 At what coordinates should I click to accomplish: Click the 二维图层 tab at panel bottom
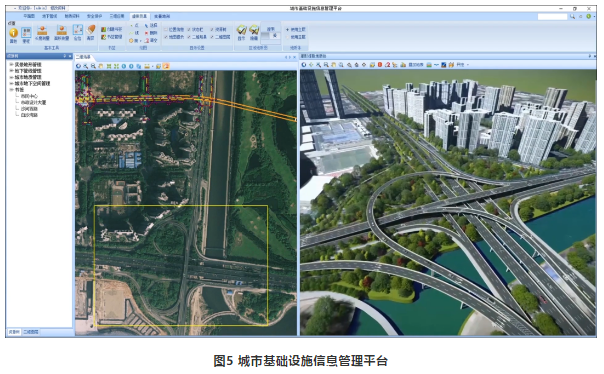click(31, 332)
